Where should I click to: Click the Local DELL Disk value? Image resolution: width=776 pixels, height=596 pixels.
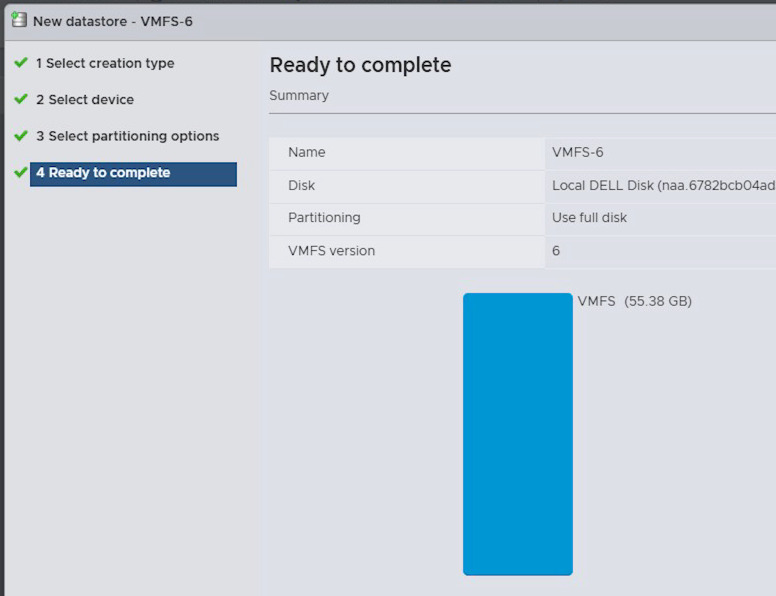[x=663, y=185]
